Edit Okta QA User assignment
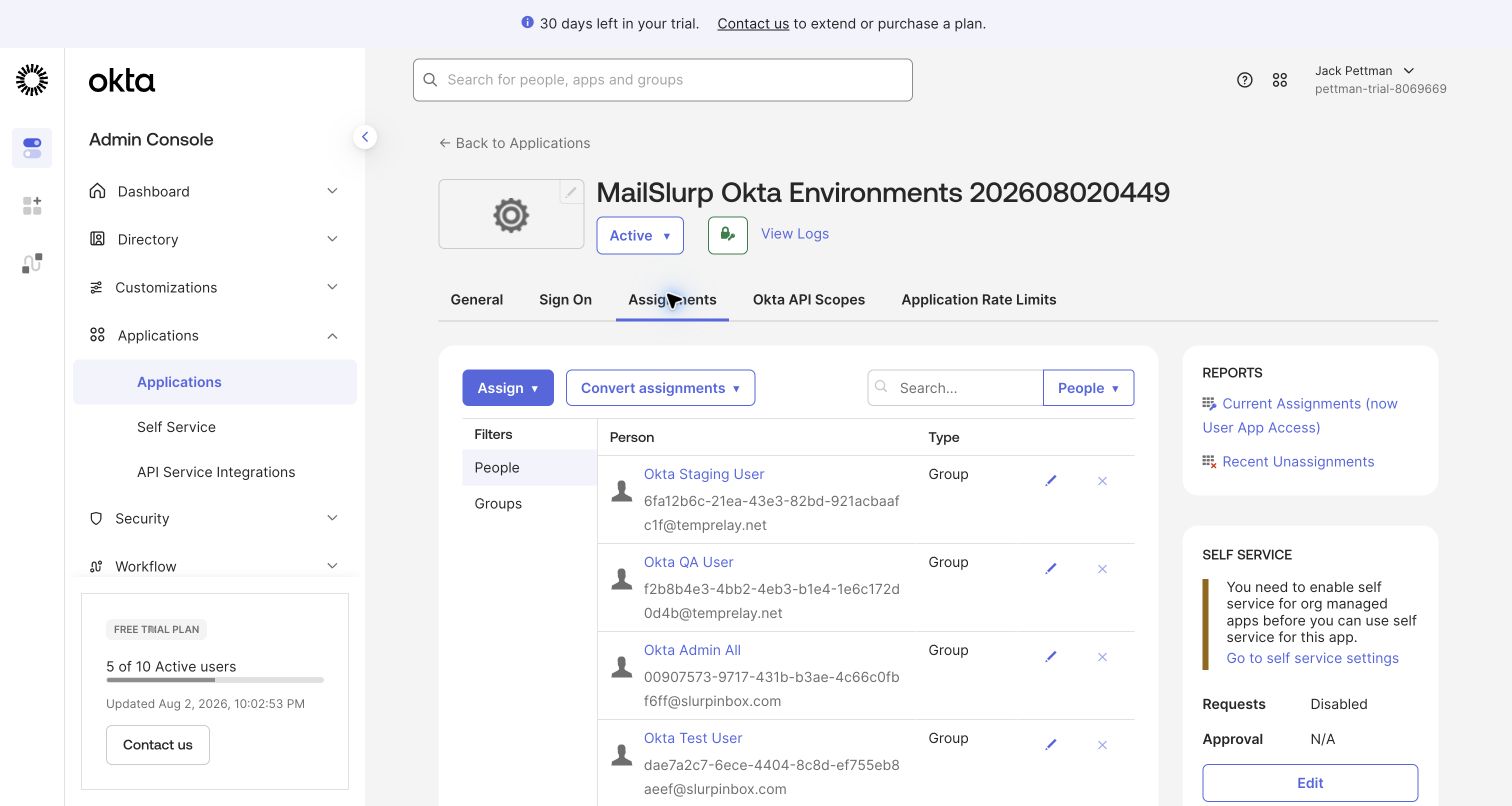 [x=1051, y=569]
